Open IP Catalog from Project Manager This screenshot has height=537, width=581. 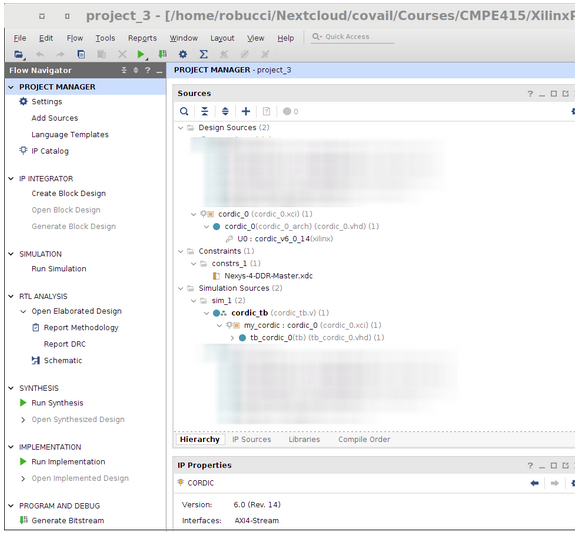(x=50, y=151)
